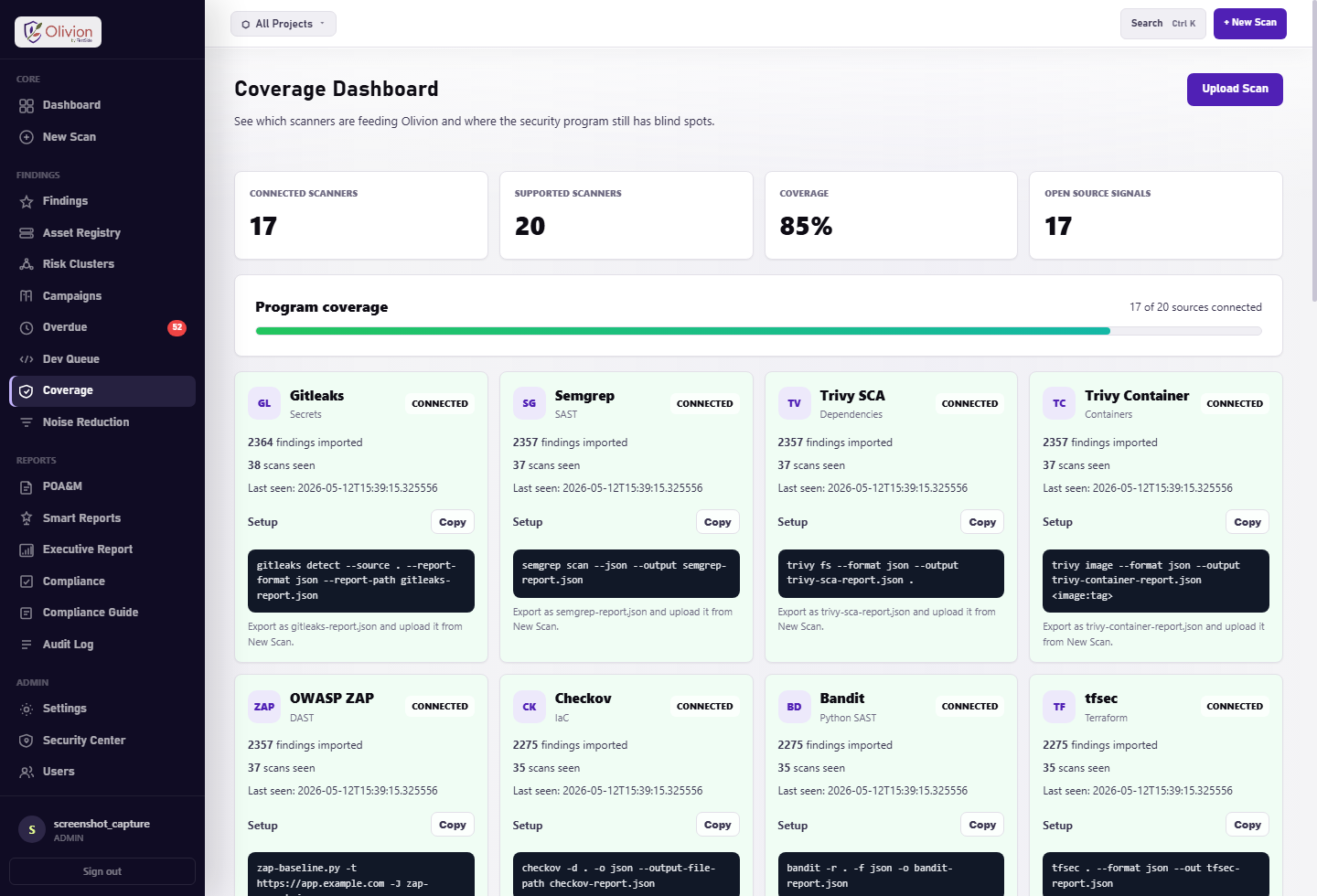Click the "17 of 20 sources connected" text
The height and width of the screenshot is (896, 1317).
coord(1195,307)
